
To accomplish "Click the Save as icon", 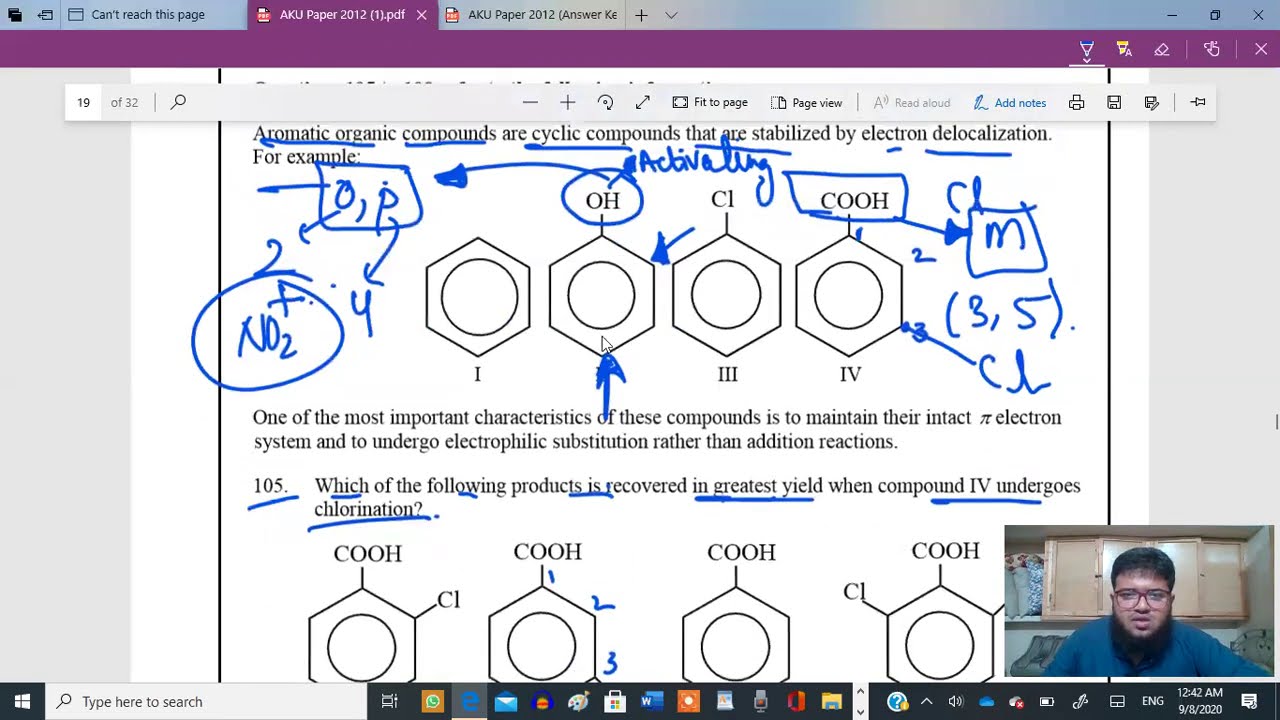I will pyautogui.click(x=1152, y=102).
